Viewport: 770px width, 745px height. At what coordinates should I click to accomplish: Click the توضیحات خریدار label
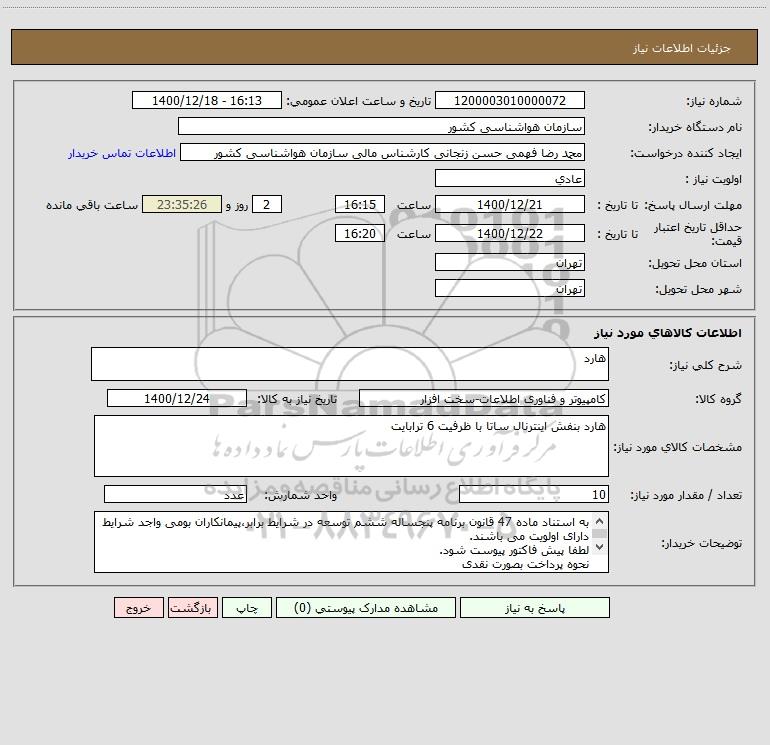[x=701, y=543]
